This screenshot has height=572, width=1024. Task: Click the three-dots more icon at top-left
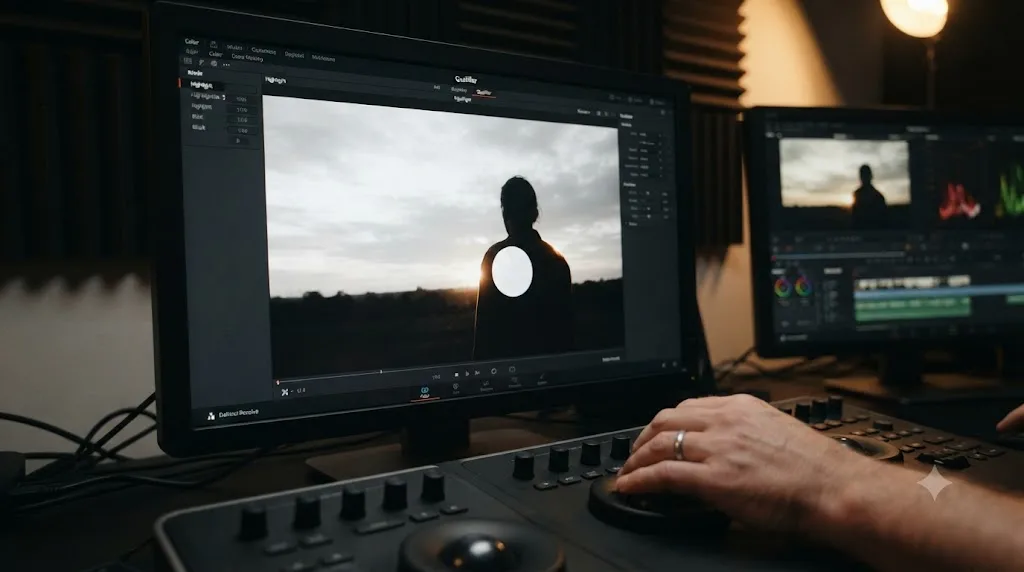(x=226, y=65)
